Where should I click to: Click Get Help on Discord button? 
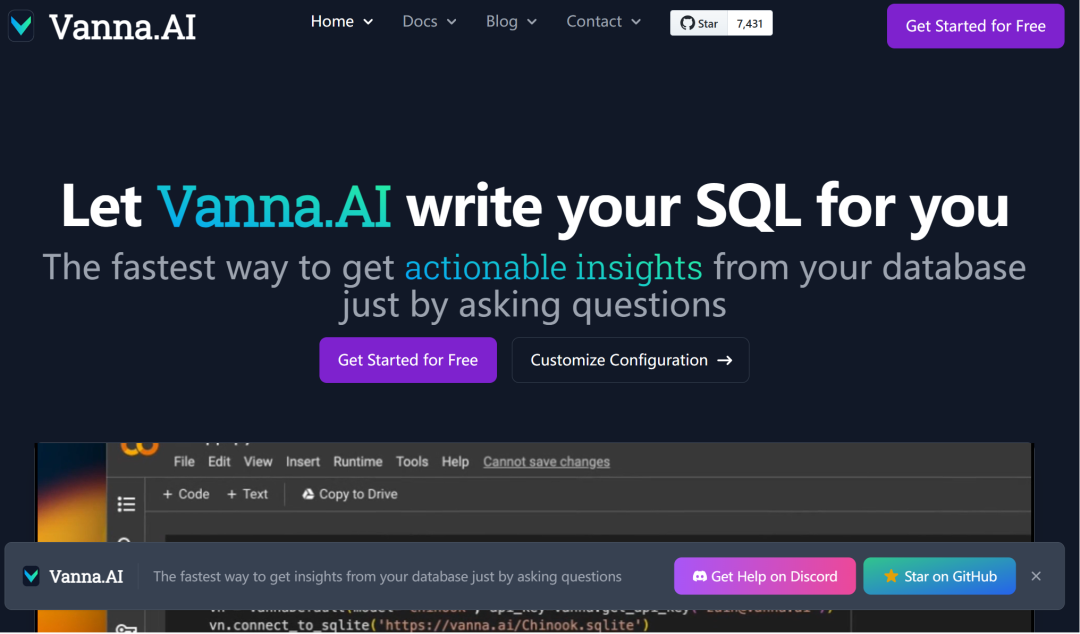(x=765, y=576)
